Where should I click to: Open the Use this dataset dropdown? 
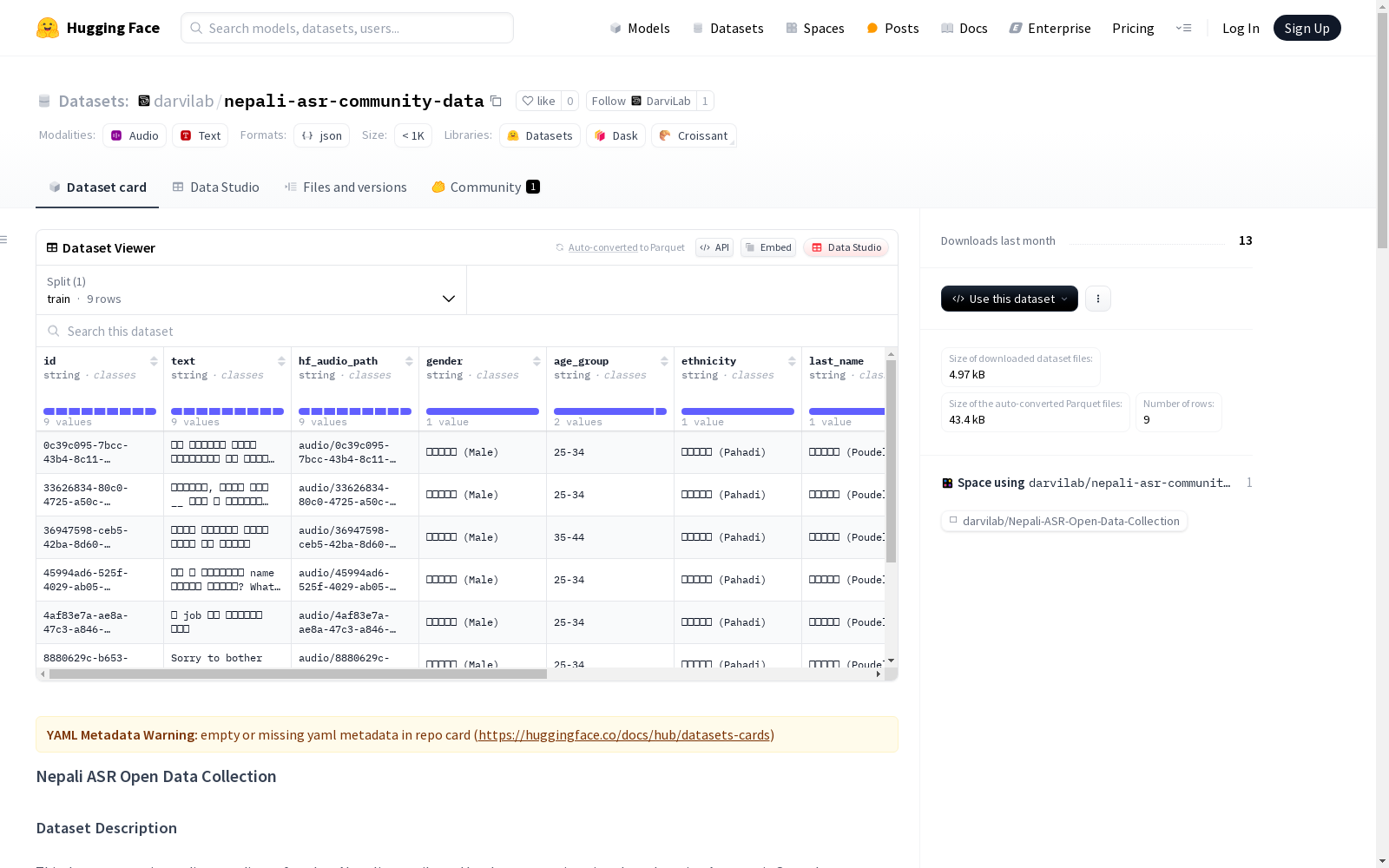click(1010, 299)
